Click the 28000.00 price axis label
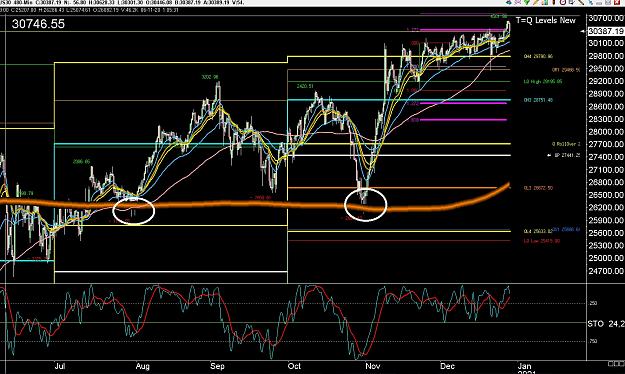This screenshot has width=625, height=374. [606, 132]
